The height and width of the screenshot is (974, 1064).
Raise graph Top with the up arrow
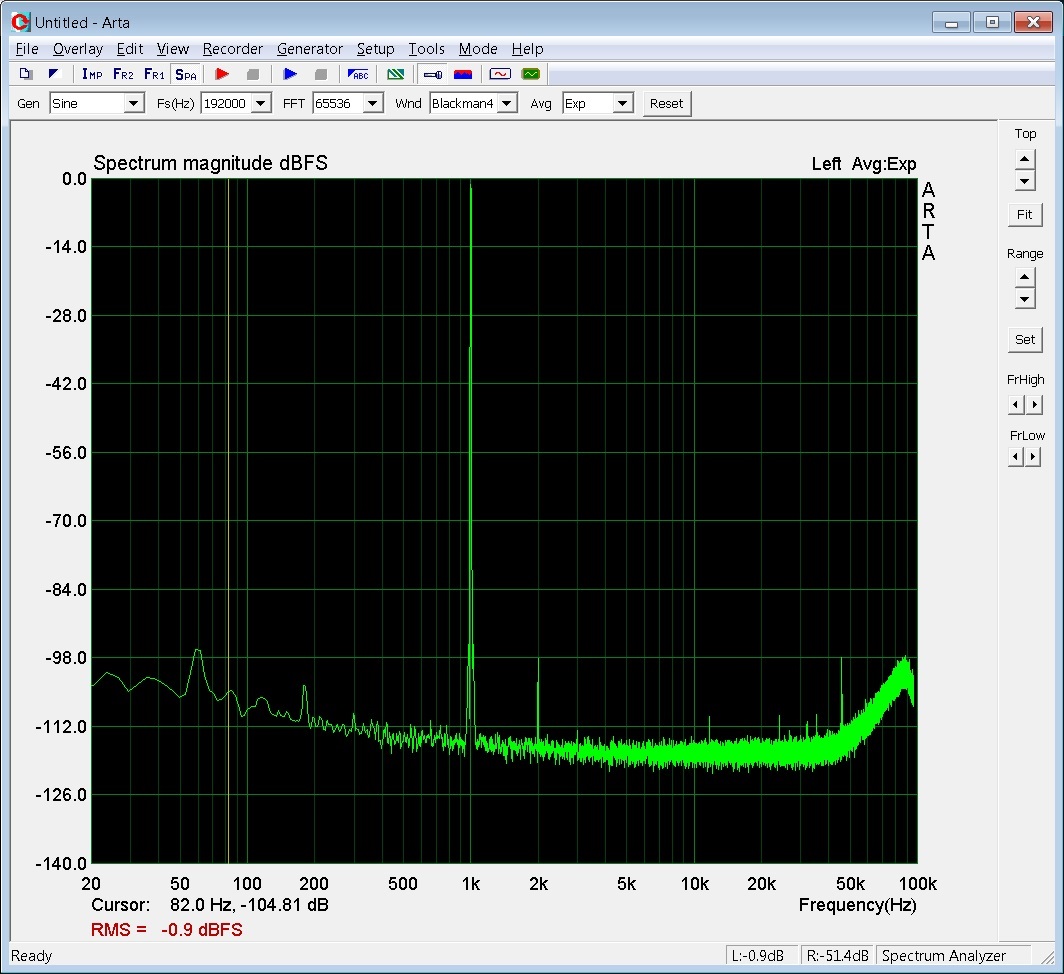coord(1025,160)
